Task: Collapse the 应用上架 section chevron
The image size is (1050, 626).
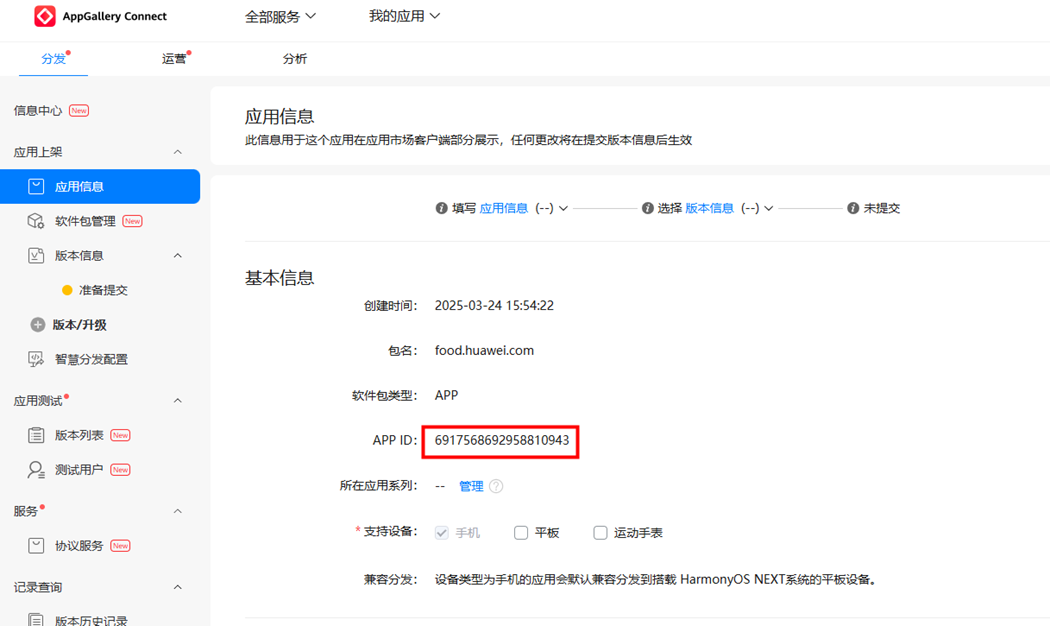Action: [x=177, y=152]
